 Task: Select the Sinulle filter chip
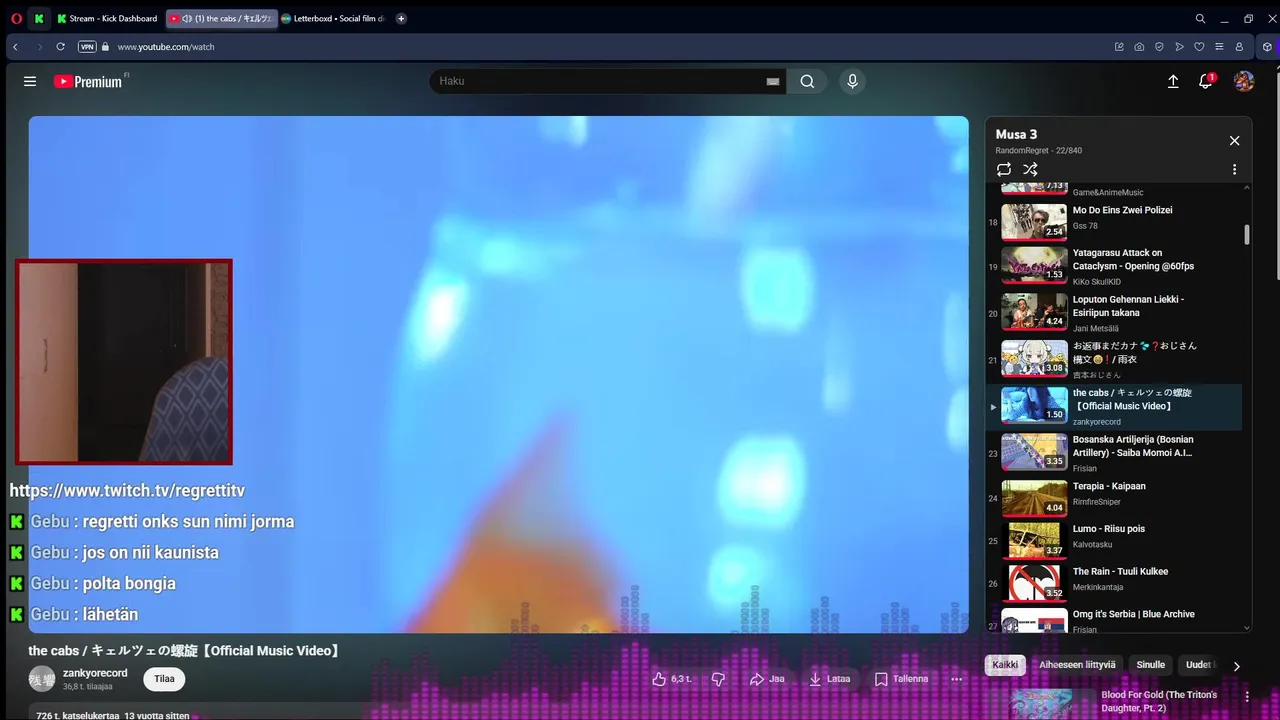point(1150,665)
